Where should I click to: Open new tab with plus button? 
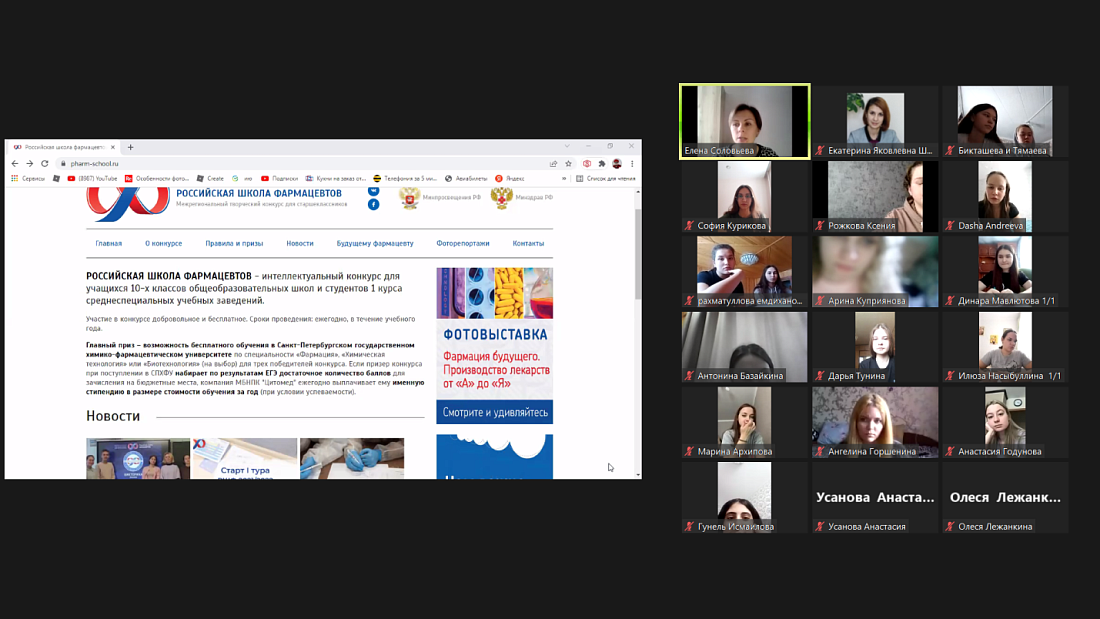click(x=130, y=147)
